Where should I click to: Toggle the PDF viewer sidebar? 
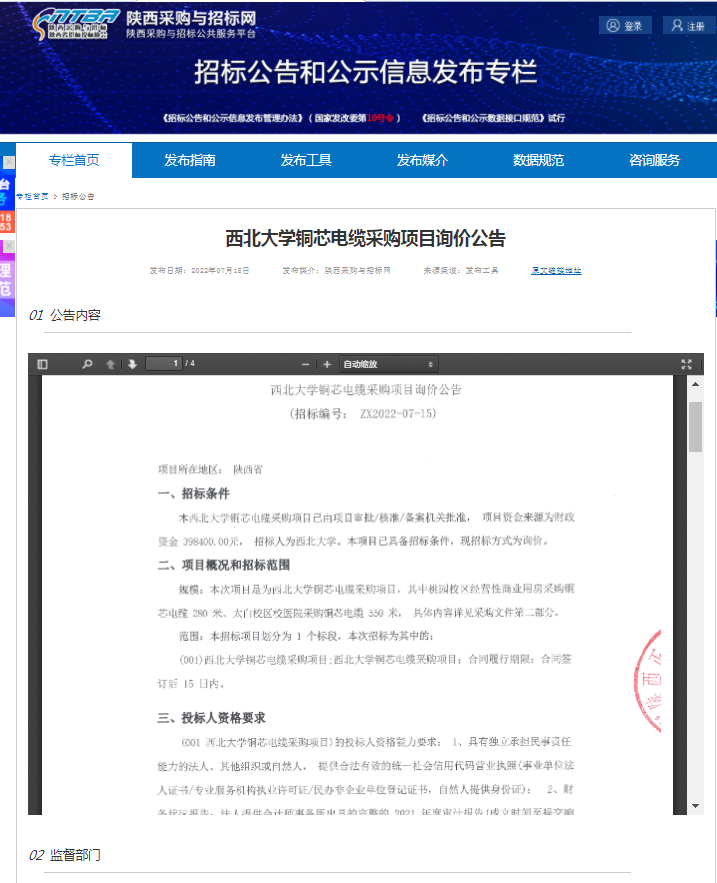pyautogui.click(x=42, y=364)
